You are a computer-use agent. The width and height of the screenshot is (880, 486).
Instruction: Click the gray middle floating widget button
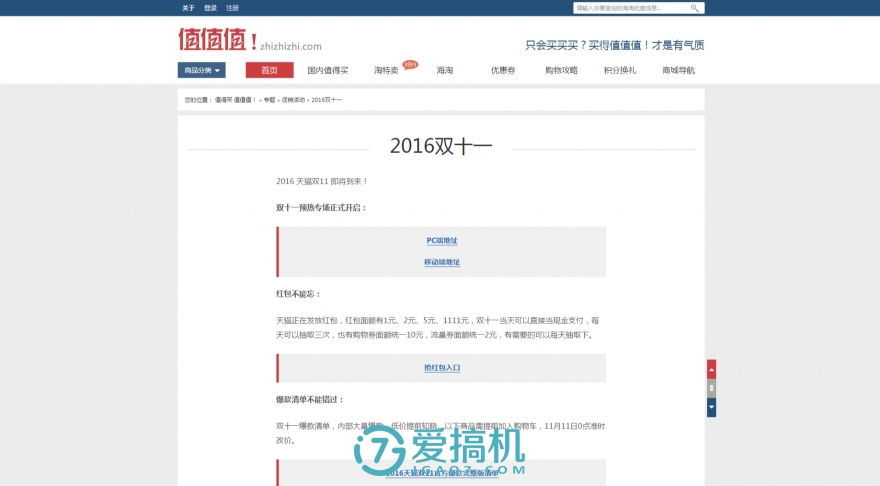point(711,388)
